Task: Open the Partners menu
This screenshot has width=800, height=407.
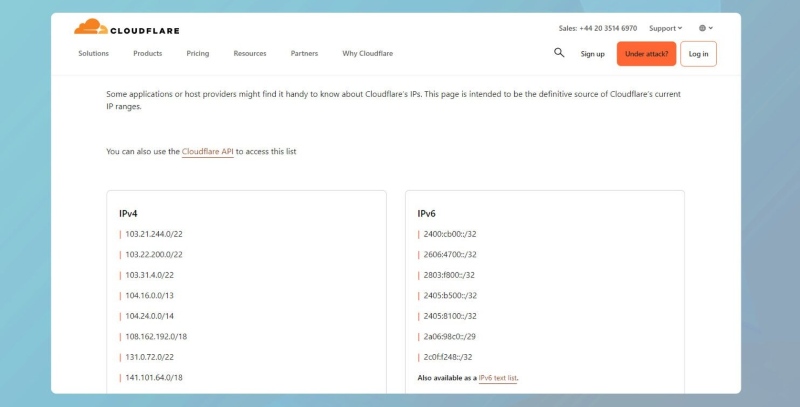Action: pyautogui.click(x=304, y=54)
